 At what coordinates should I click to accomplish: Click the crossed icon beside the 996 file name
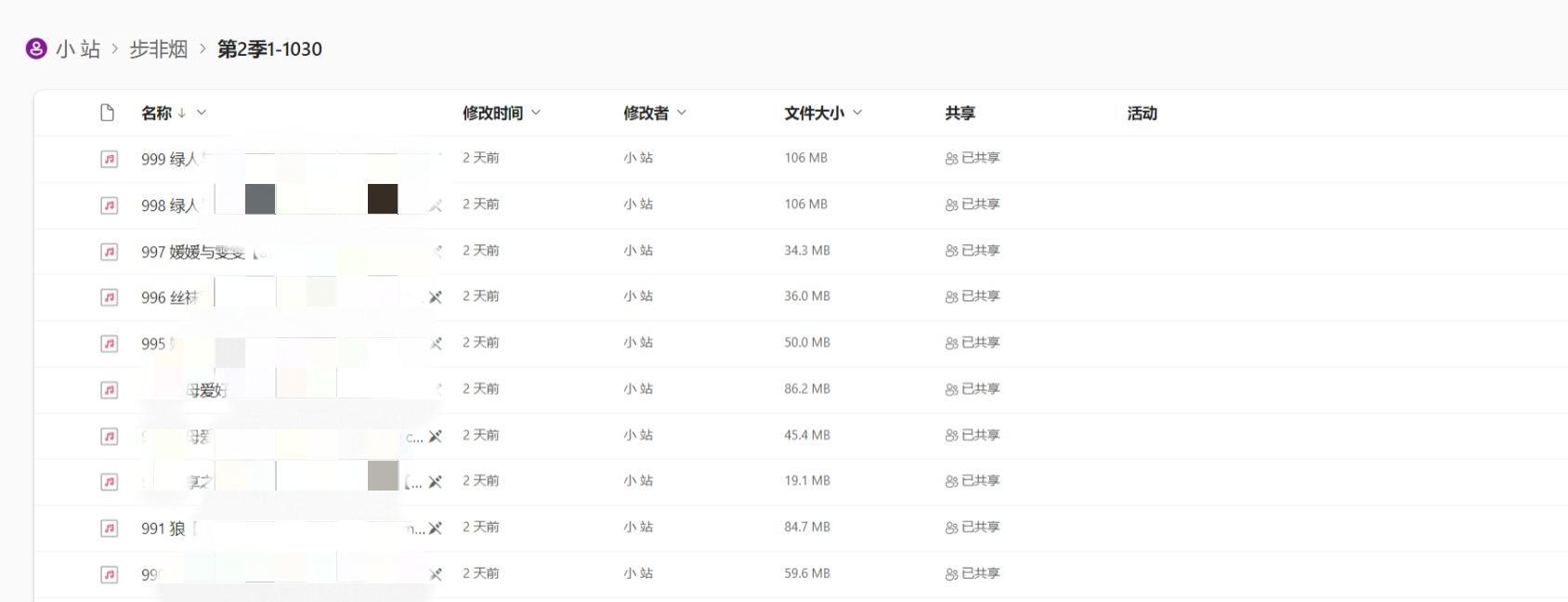coord(435,297)
